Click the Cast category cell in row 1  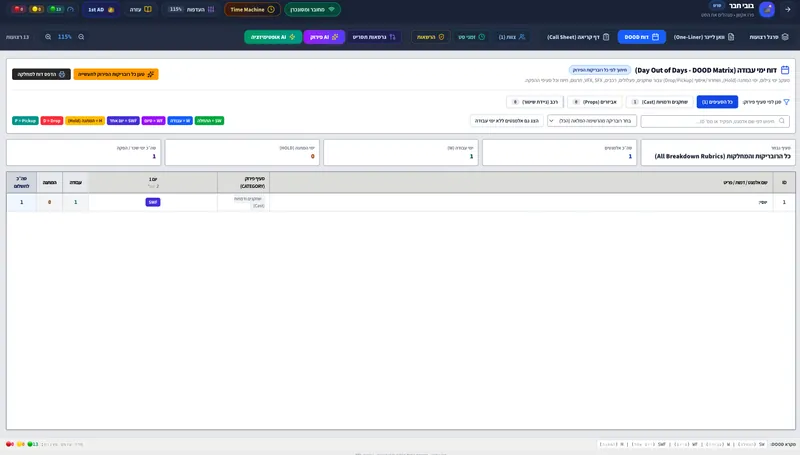pos(243,202)
